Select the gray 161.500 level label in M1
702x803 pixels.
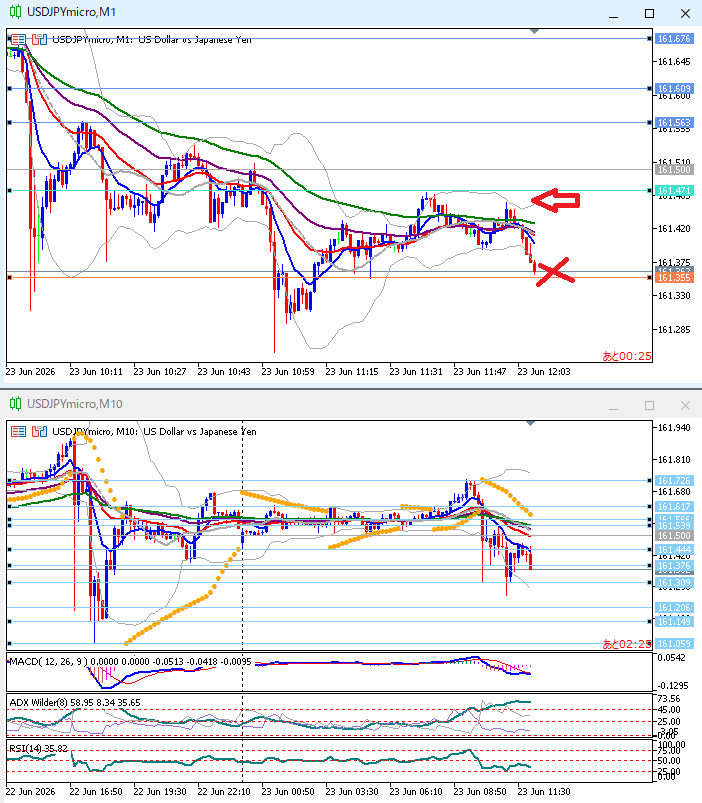(x=674, y=170)
